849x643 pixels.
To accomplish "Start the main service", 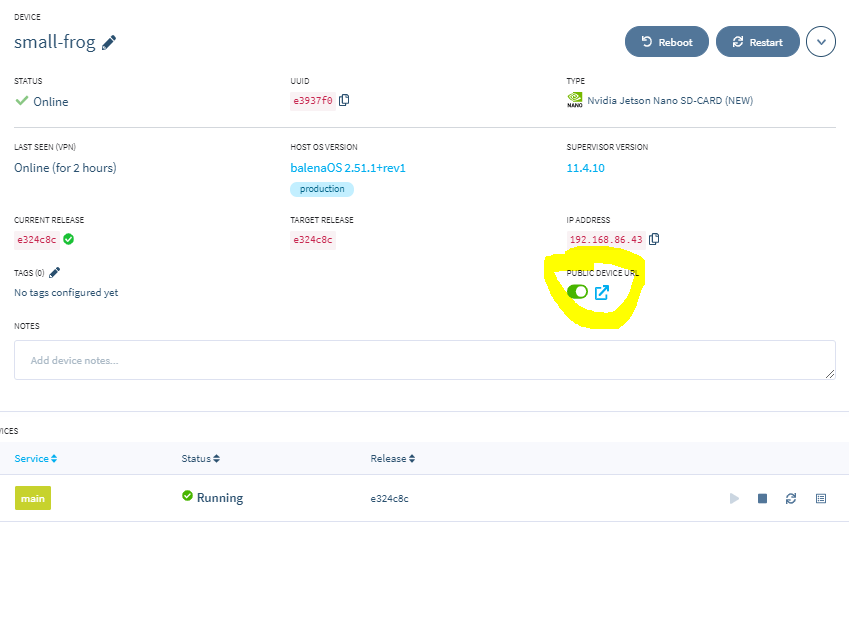I will pyautogui.click(x=734, y=498).
